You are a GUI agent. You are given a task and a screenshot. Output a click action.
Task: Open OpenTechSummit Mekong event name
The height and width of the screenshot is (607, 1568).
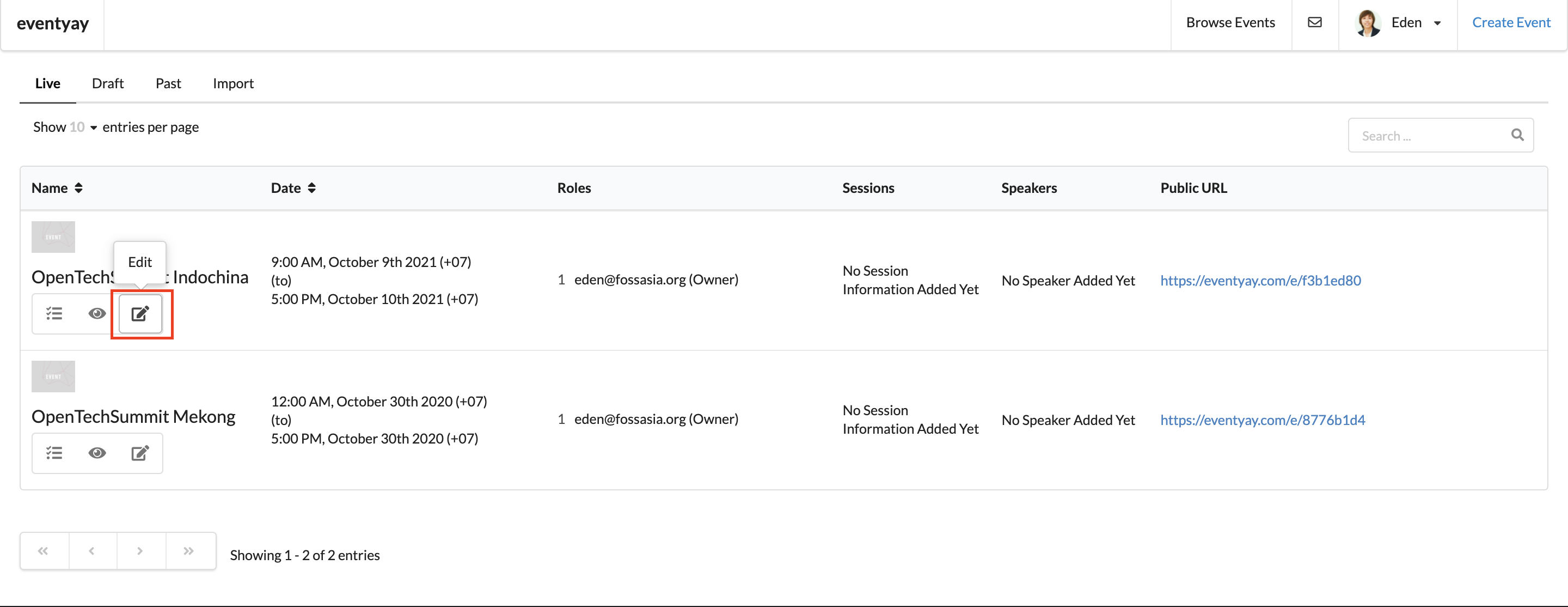tap(133, 417)
